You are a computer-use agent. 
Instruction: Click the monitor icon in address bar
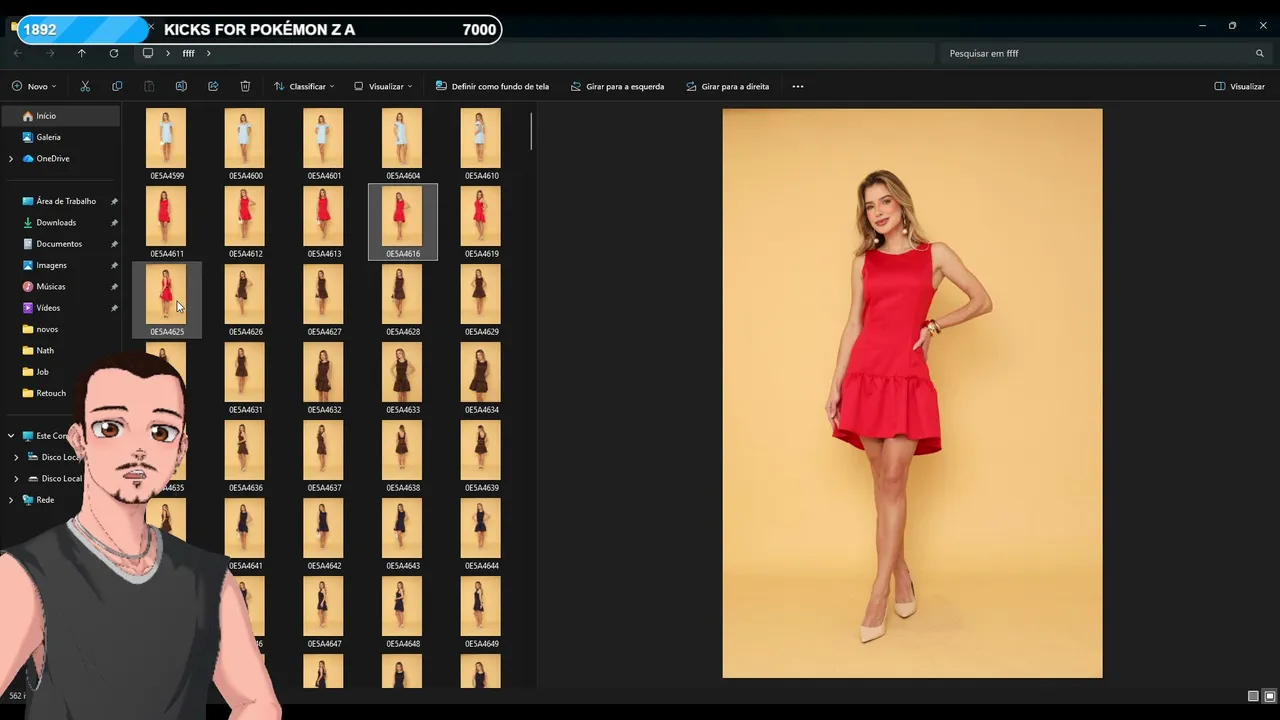coord(148,53)
